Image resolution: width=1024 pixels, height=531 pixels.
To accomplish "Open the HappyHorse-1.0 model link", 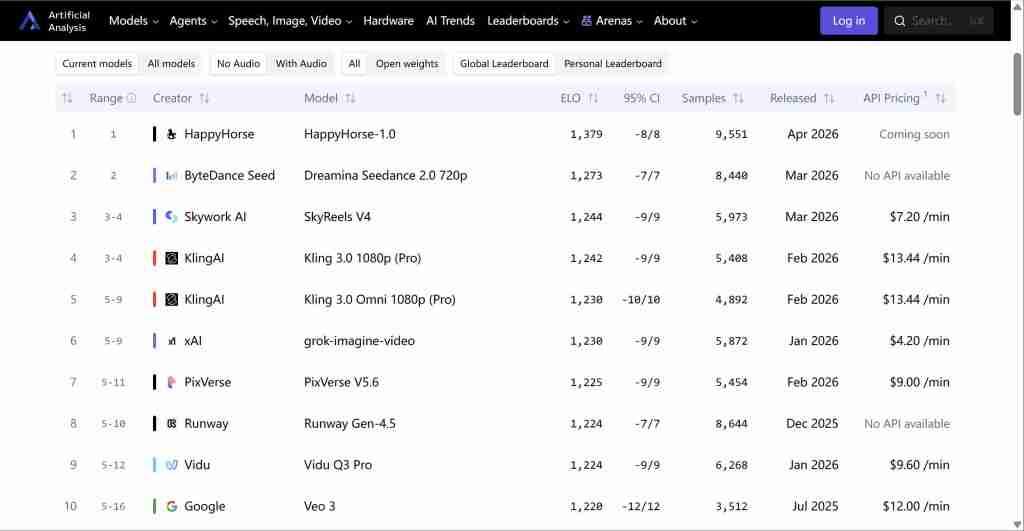I will [349, 134].
